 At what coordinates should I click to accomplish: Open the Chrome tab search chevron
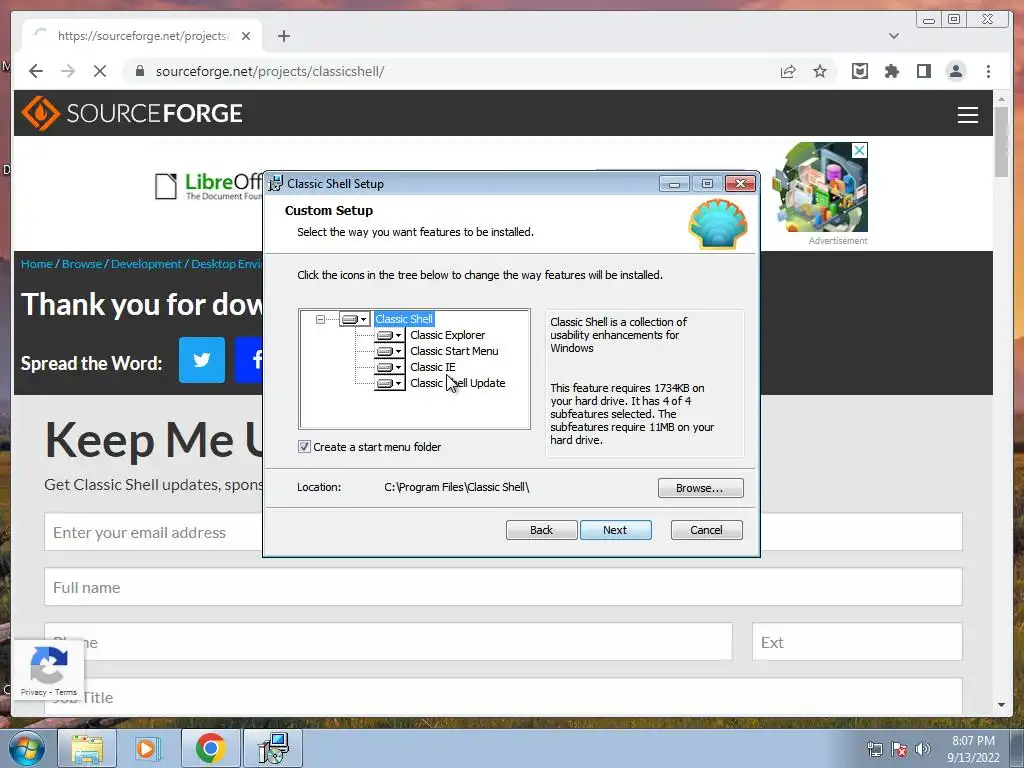click(x=894, y=36)
